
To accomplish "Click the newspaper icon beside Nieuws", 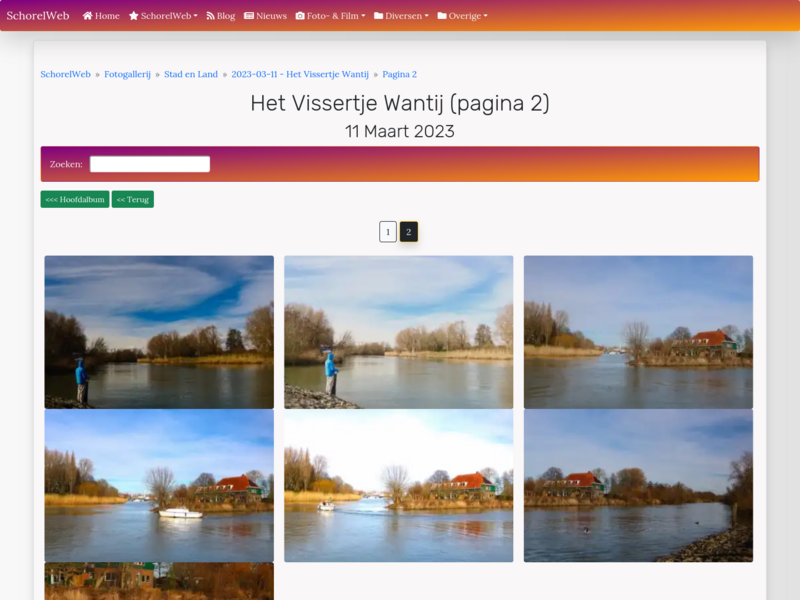I will 249,16.
